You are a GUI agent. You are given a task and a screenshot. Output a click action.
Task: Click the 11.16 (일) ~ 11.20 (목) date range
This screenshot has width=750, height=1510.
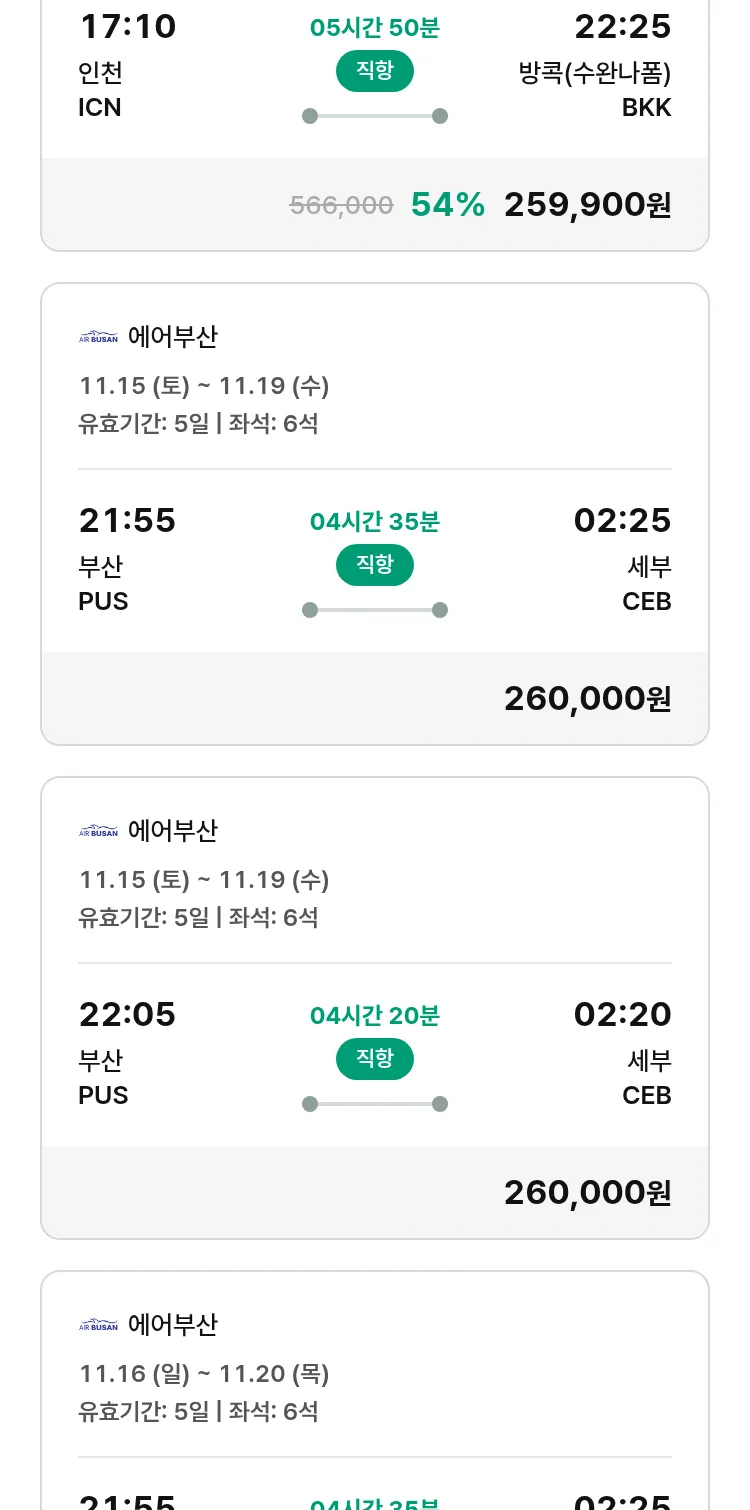[204, 1374]
